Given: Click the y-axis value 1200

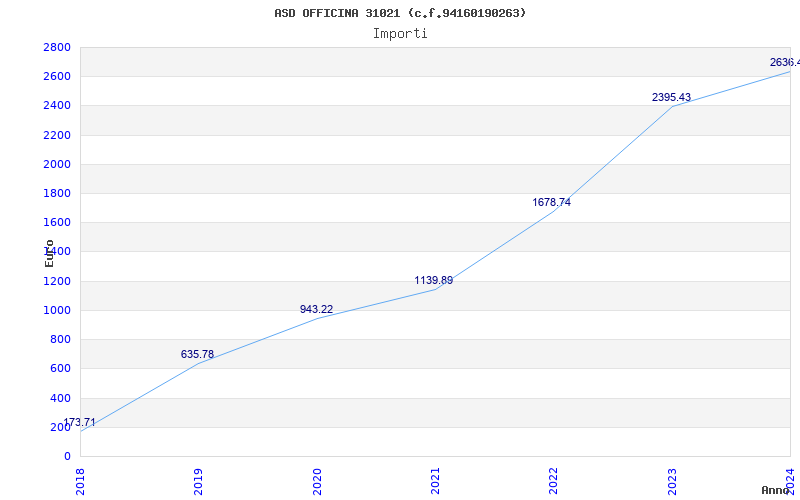Looking at the screenshot, I should point(57,281).
